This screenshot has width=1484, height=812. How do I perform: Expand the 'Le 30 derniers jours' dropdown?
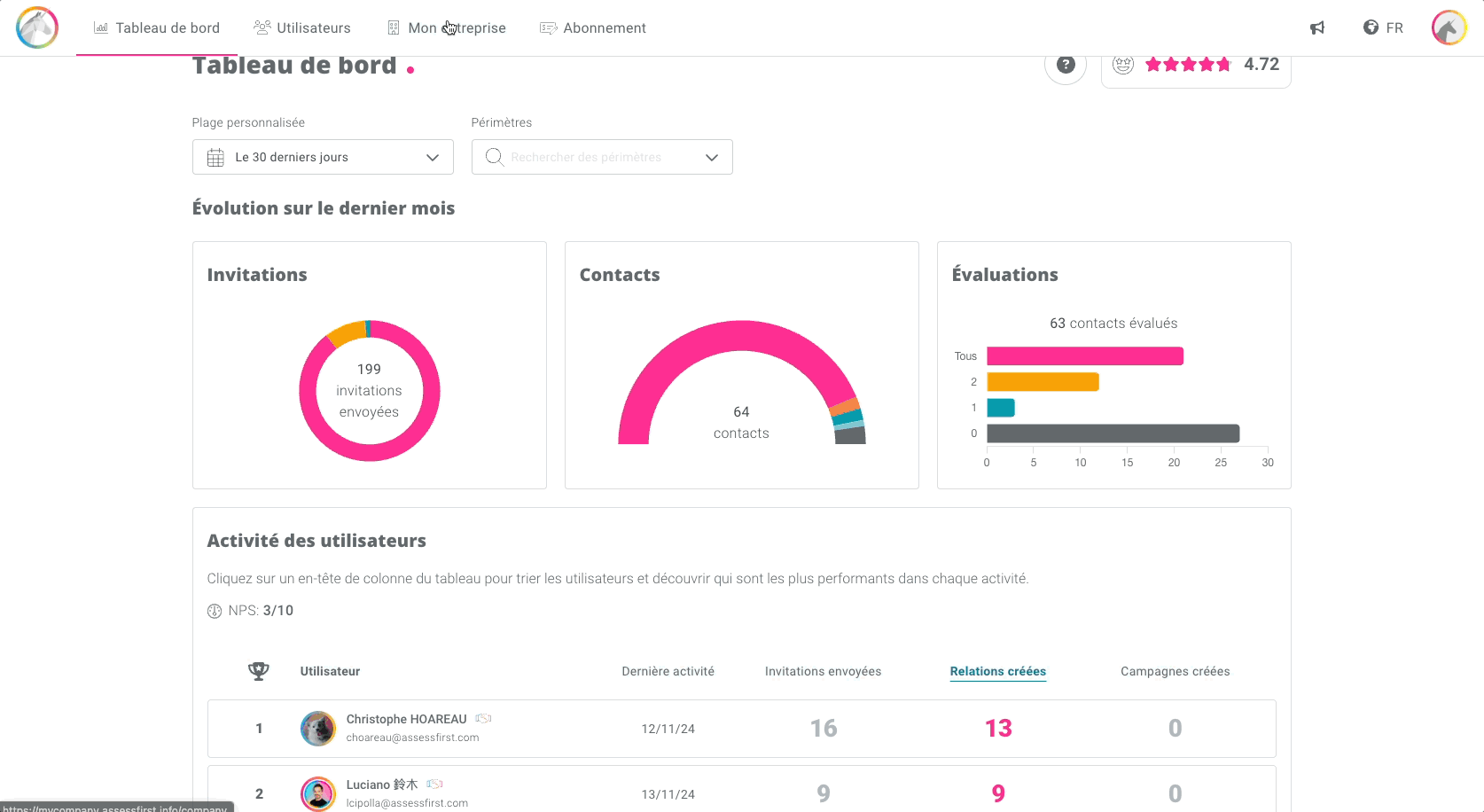[432, 158]
